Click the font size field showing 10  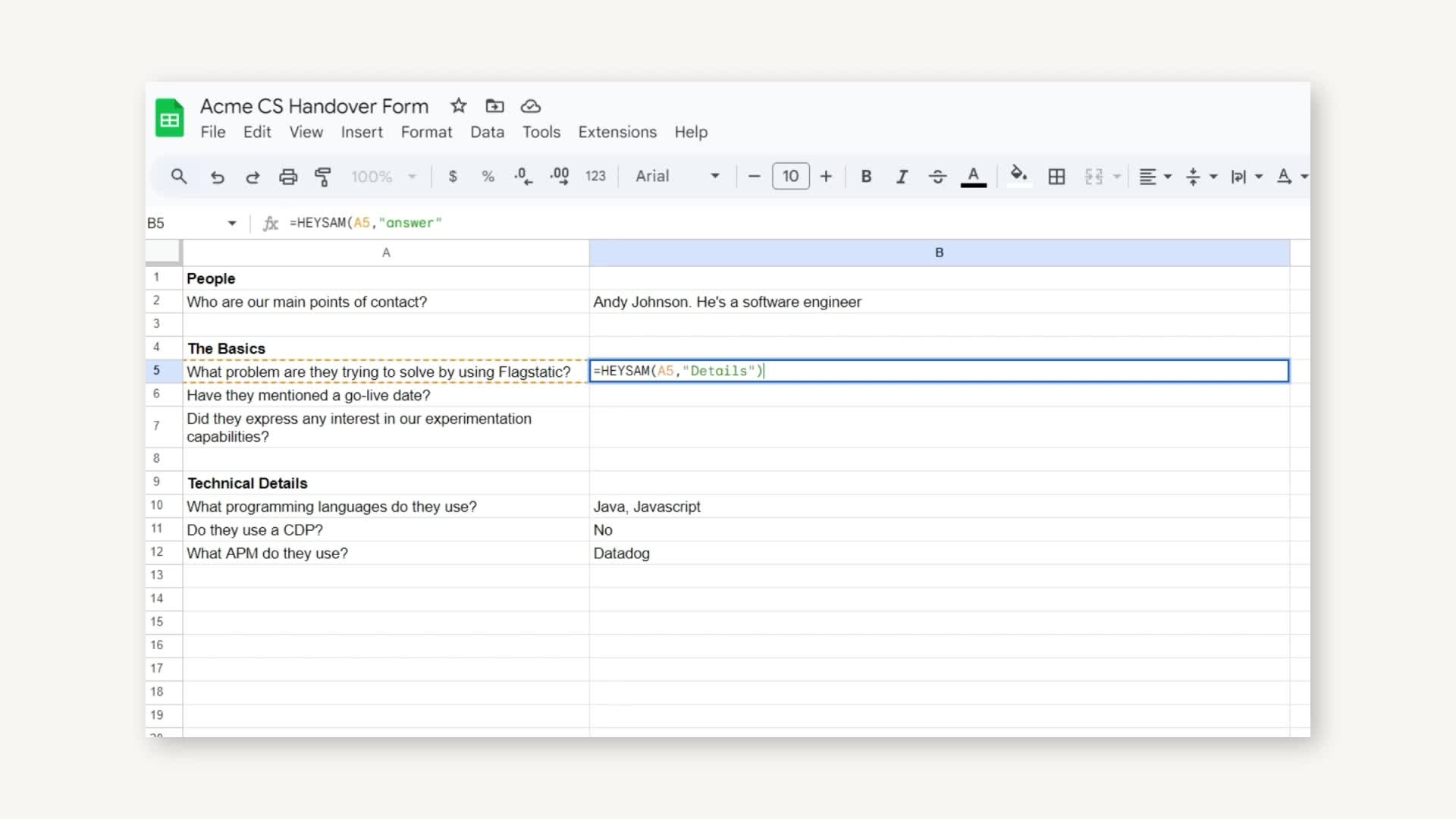[790, 177]
